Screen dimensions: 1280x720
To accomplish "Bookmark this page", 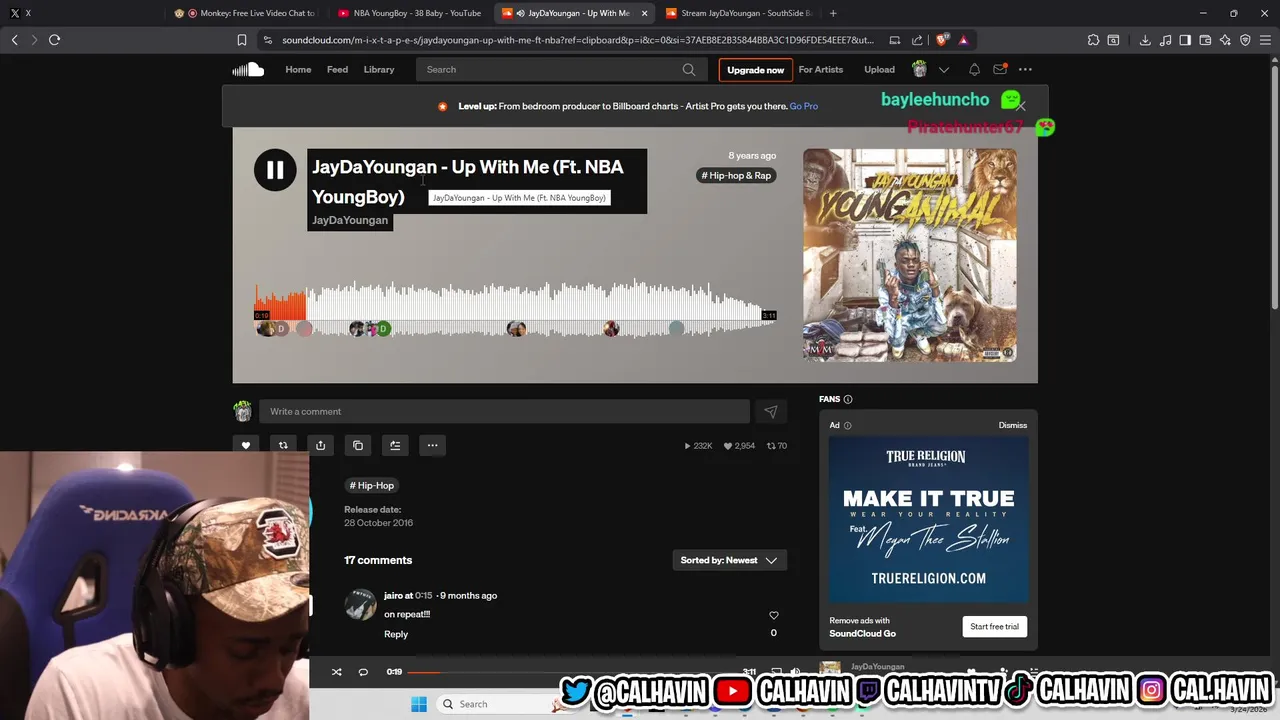I will [x=242, y=40].
